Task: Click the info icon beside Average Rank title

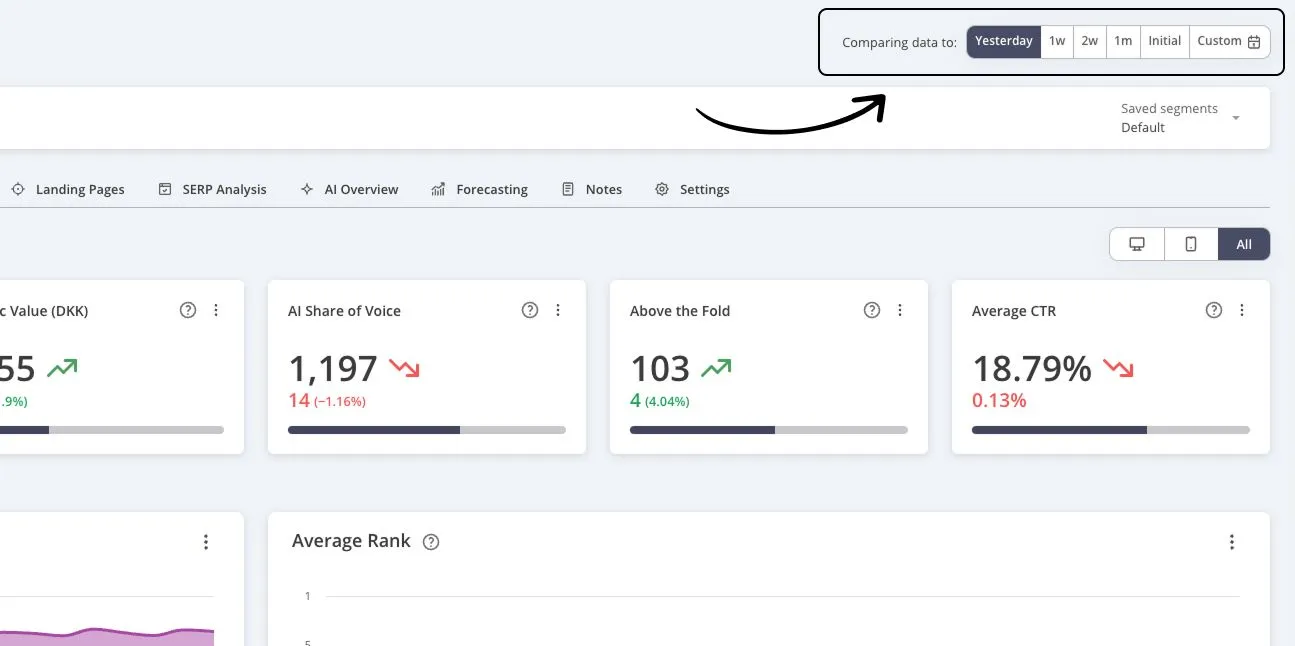Action: (x=431, y=542)
